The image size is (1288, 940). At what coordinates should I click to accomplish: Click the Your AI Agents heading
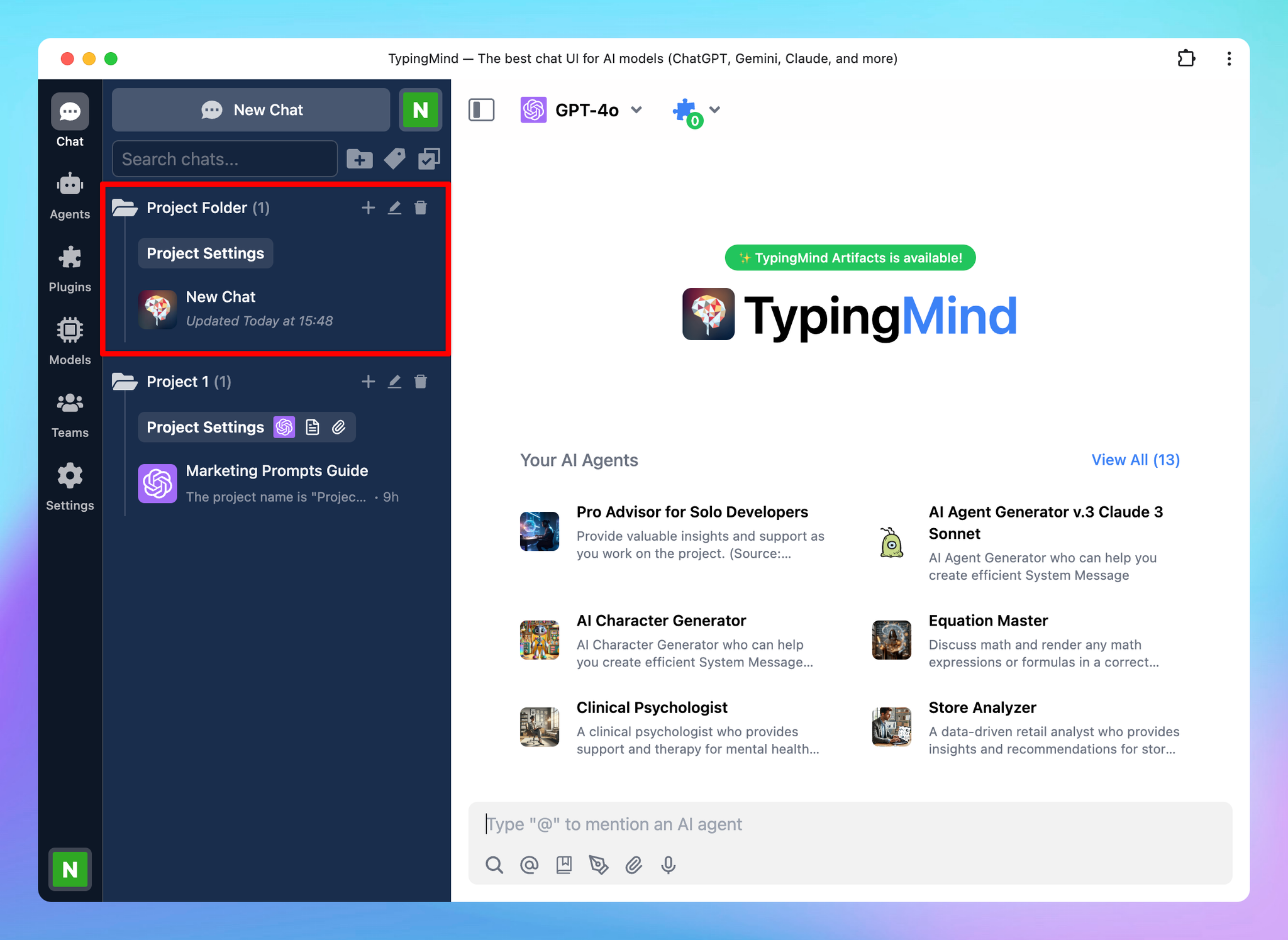[579, 460]
